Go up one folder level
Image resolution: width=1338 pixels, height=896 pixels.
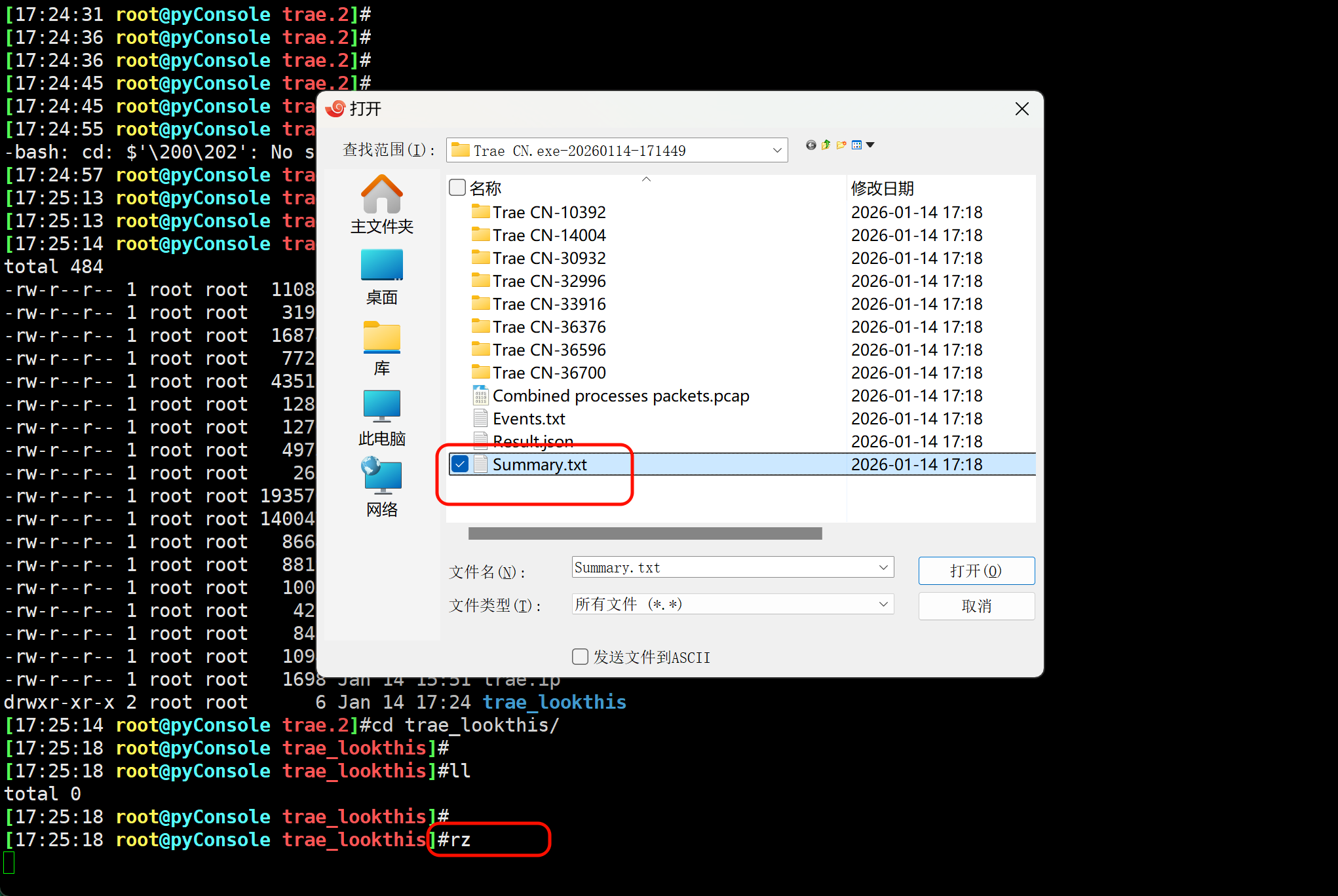tap(826, 145)
